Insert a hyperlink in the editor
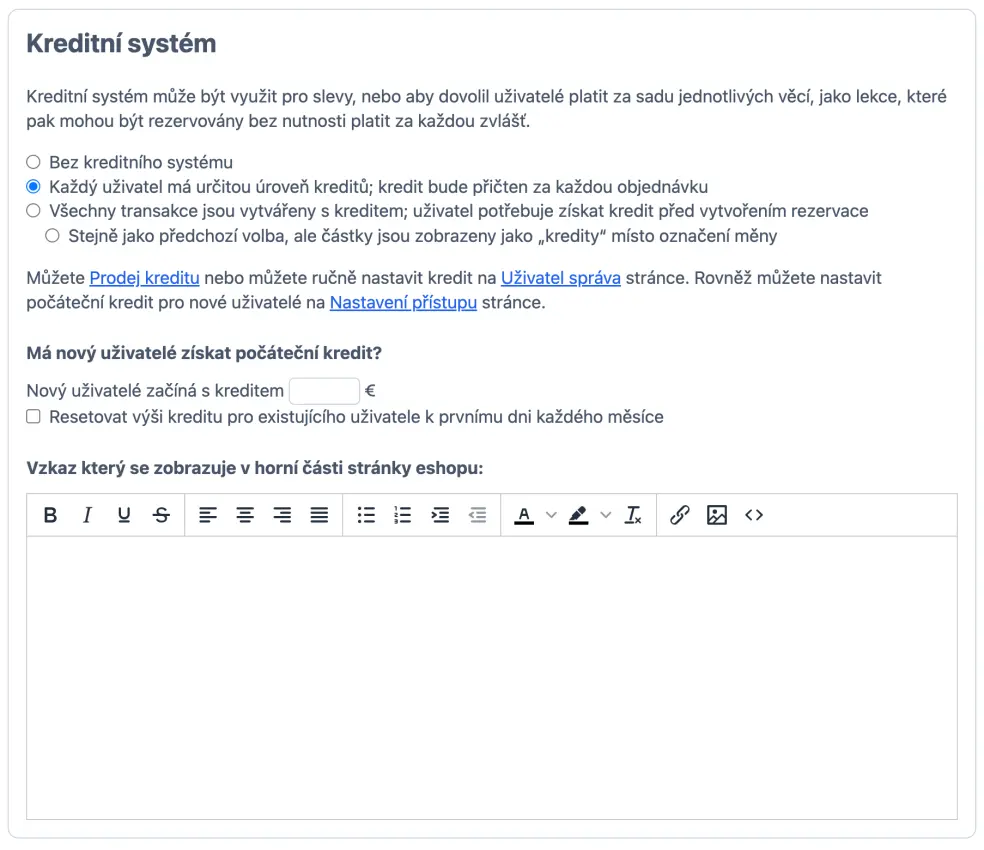This screenshot has height=850, width=984. [680, 515]
